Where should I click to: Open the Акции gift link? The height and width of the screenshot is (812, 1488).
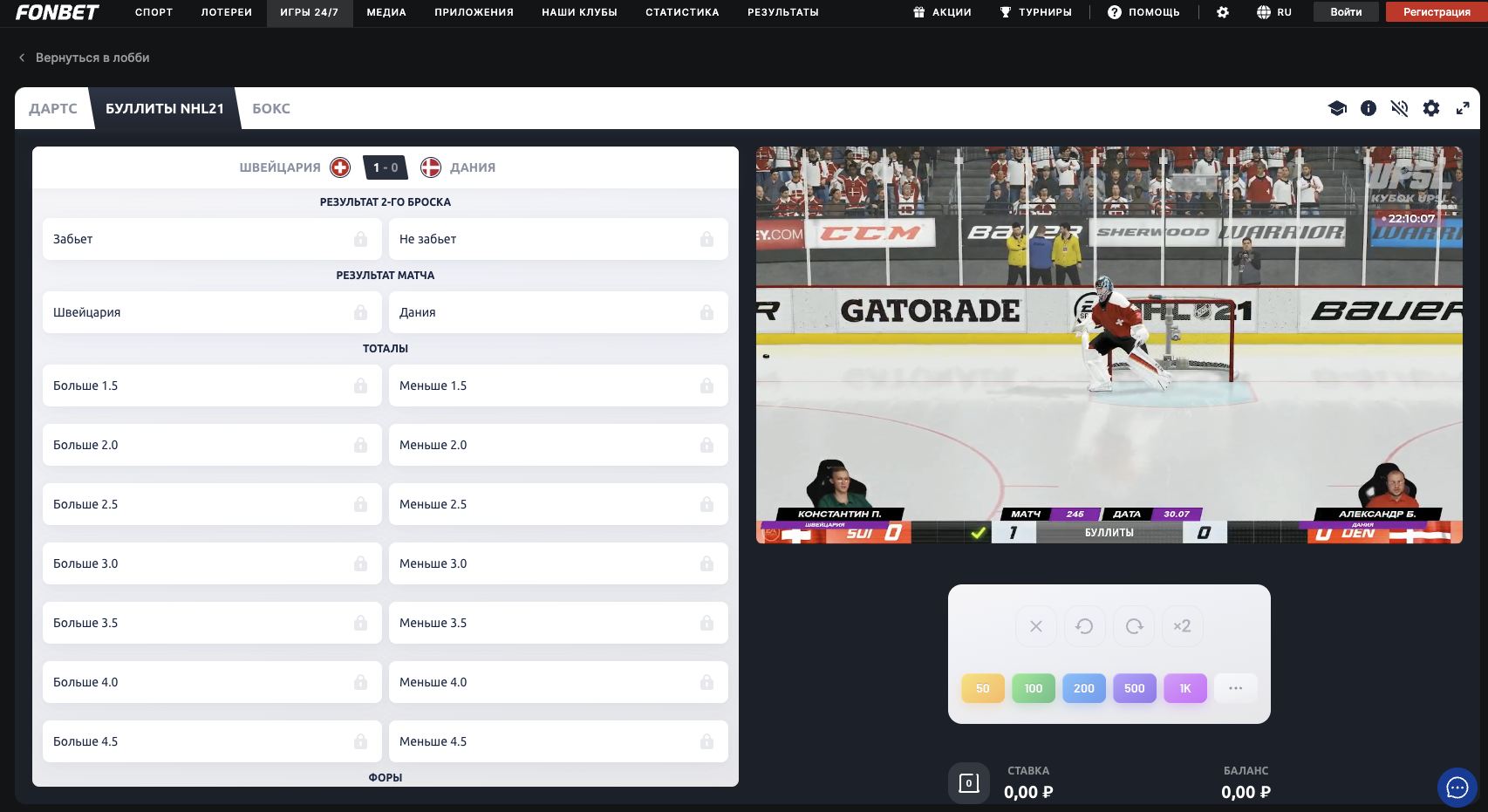pyautogui.click(x=942, y=12)
